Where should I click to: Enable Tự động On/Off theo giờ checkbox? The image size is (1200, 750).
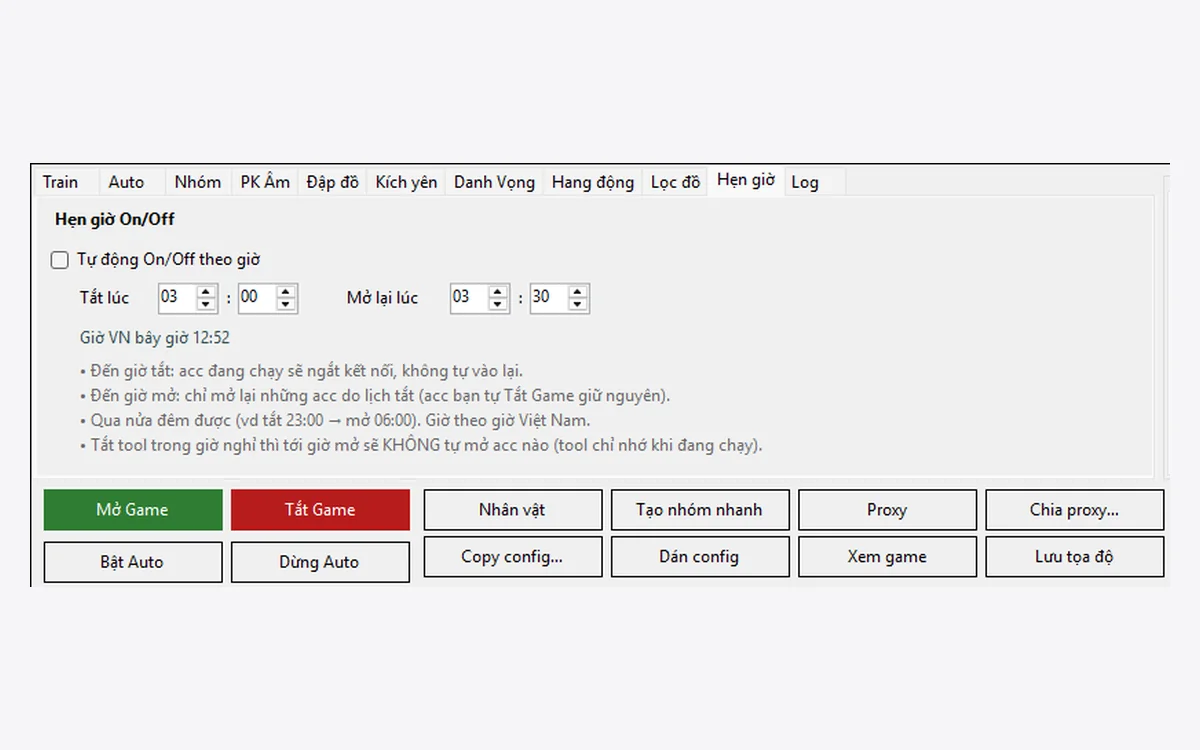click(60, 260)
